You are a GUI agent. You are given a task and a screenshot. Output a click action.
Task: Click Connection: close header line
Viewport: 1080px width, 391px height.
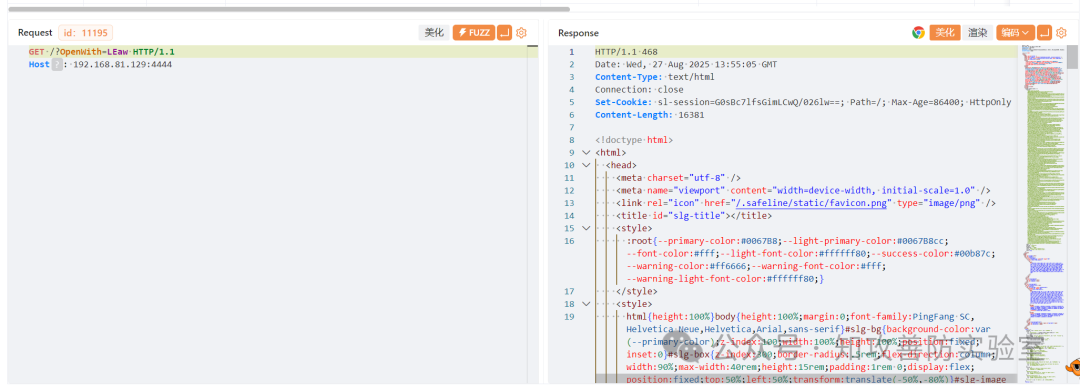pos(639,89)
